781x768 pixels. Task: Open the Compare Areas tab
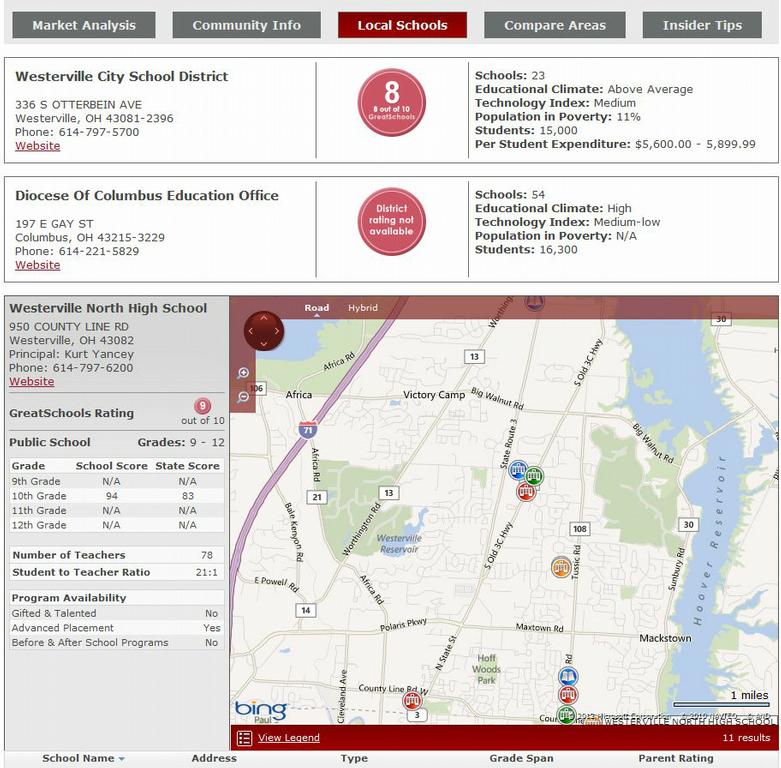555,25
